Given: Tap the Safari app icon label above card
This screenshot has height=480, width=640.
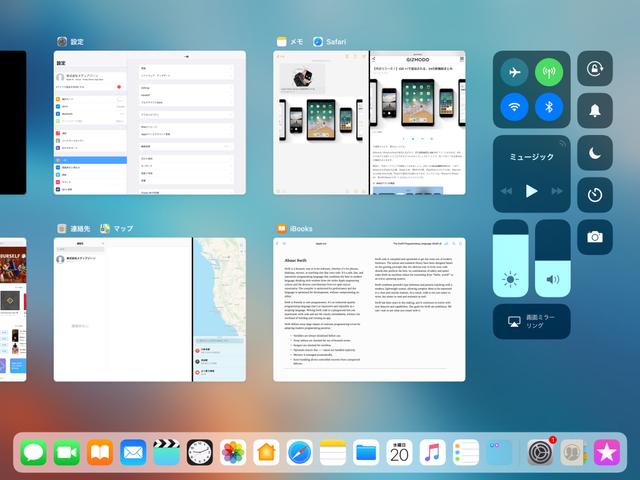Looking at the screenshot, I should click(329, 42).
